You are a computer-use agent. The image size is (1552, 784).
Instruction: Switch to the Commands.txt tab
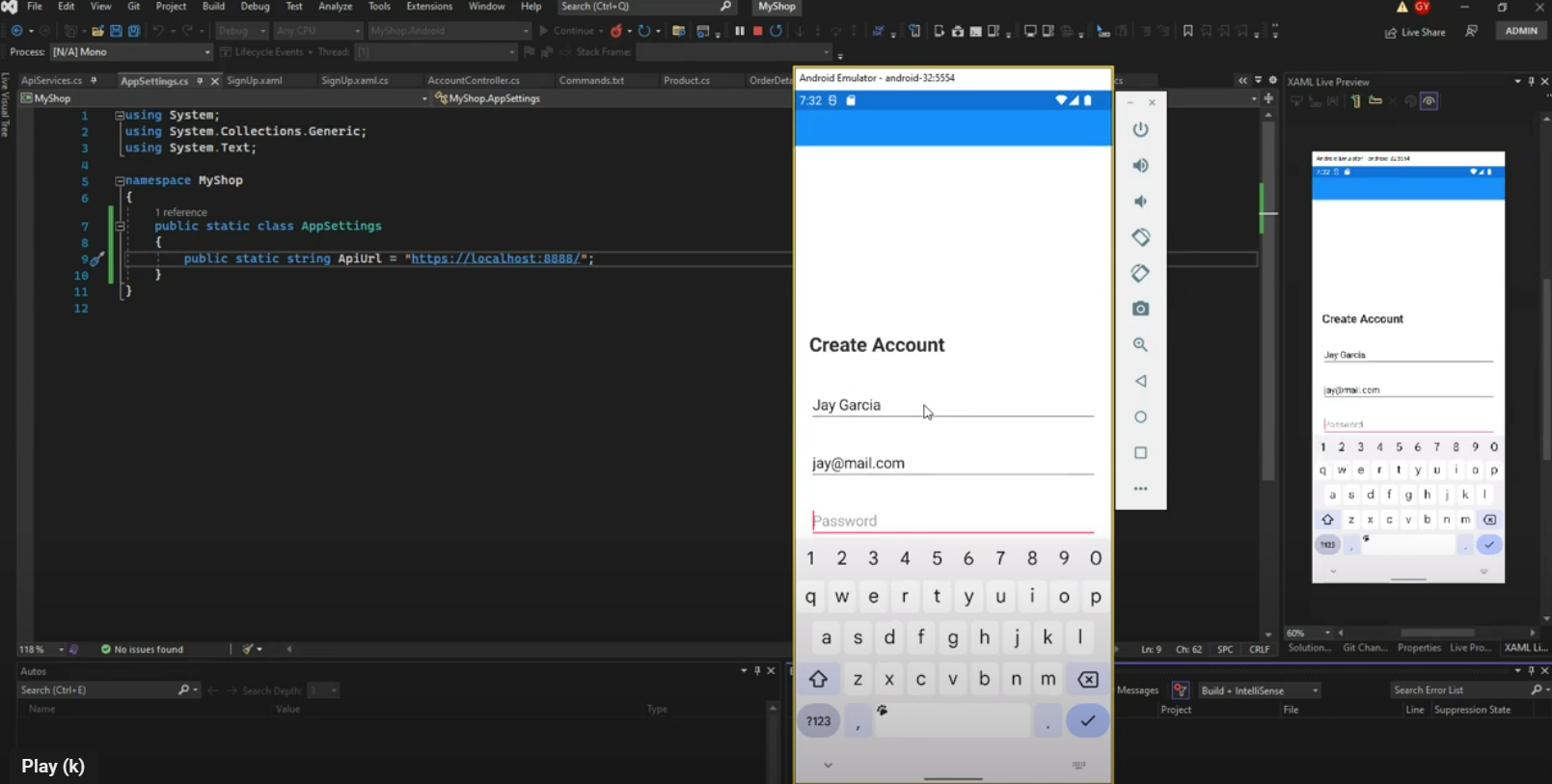coord(591,80)
